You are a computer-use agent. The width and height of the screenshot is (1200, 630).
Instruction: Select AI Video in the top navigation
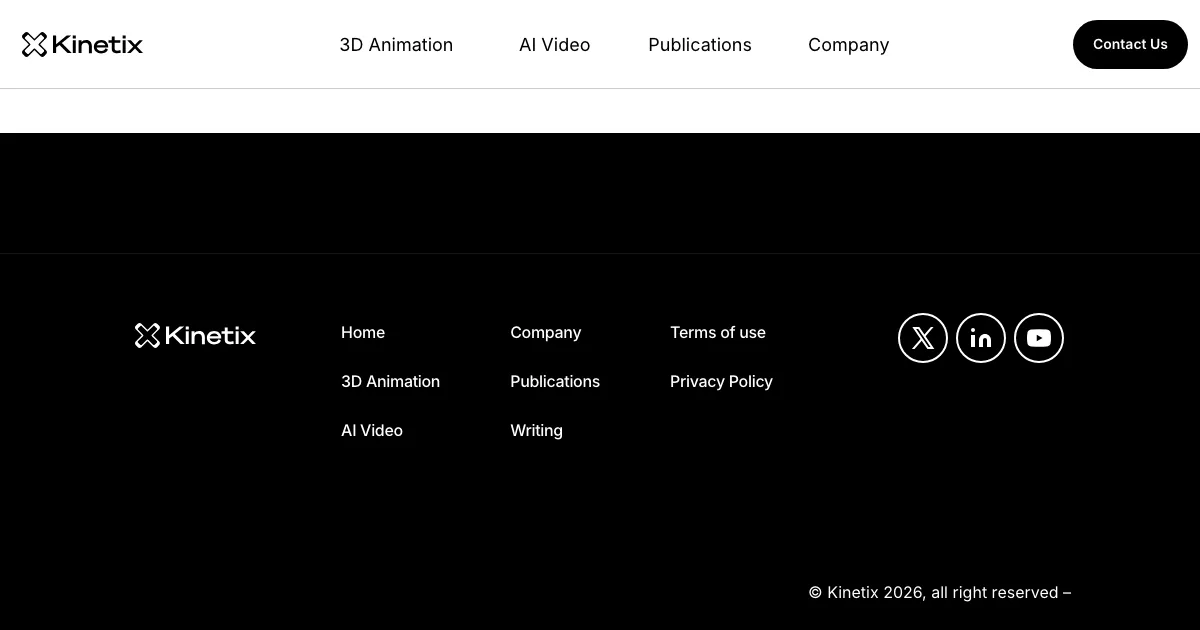(x=554, y=45)
